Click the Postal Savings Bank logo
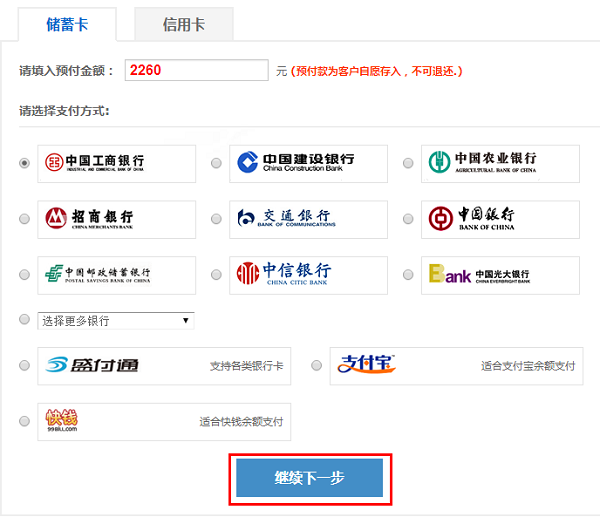This screenshot has width=600, height=517. point(116,273)
